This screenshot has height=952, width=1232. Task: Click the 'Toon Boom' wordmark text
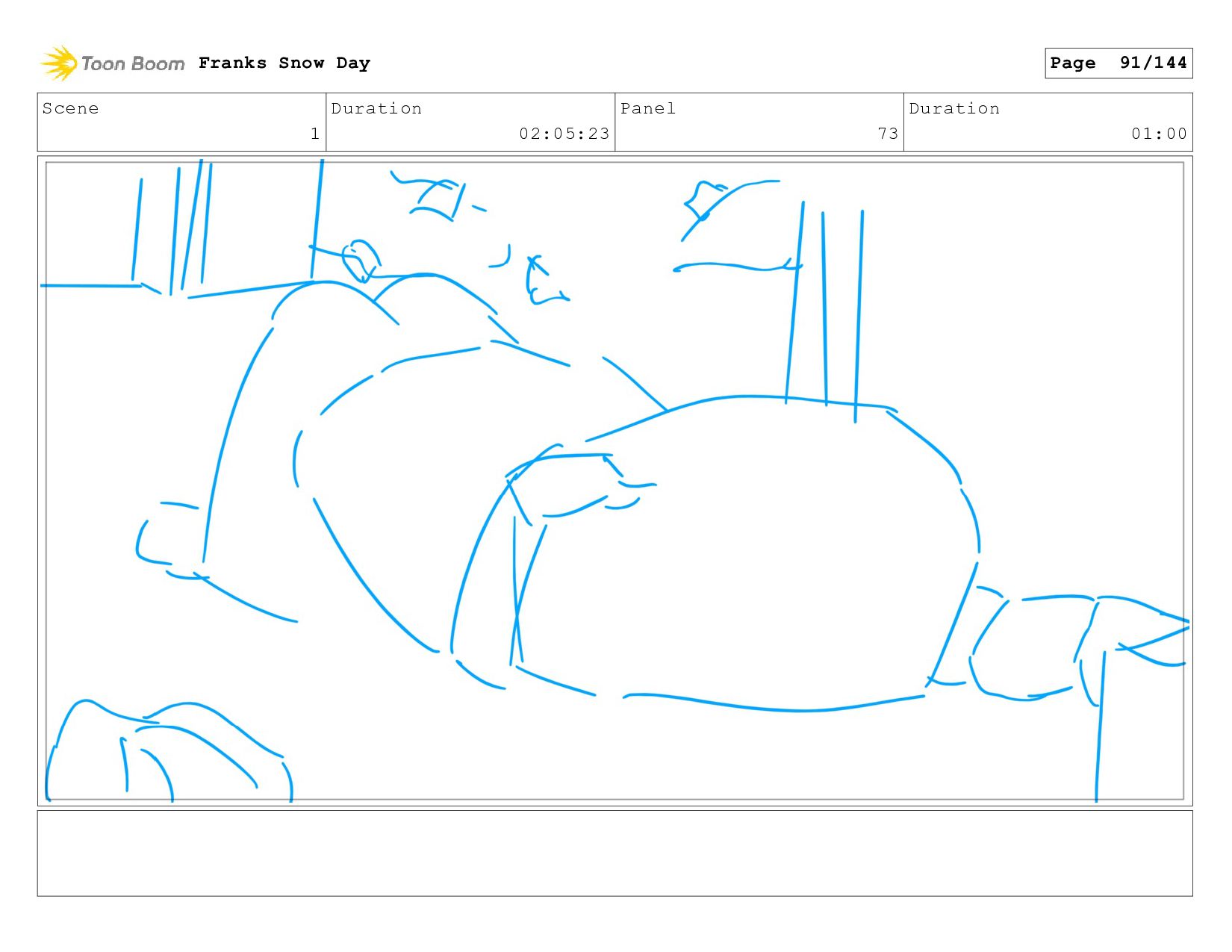click(x=133, y=64)
